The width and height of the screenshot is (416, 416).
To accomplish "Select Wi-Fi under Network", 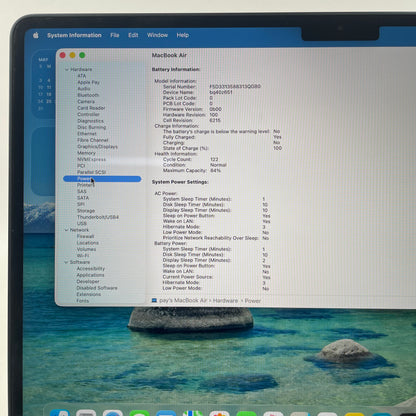I will pos(83,256).
